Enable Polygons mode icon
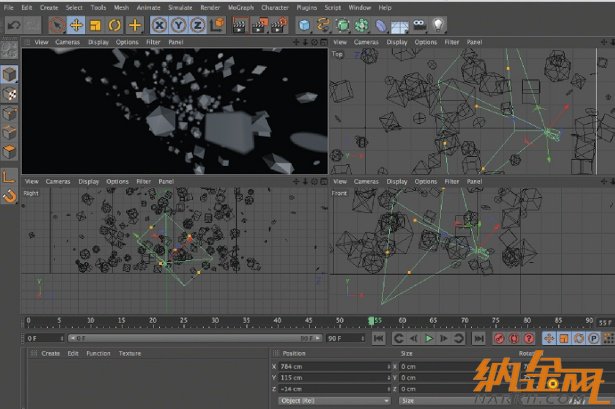Viewport: 615px width, 409px height. tap(9, 152)
